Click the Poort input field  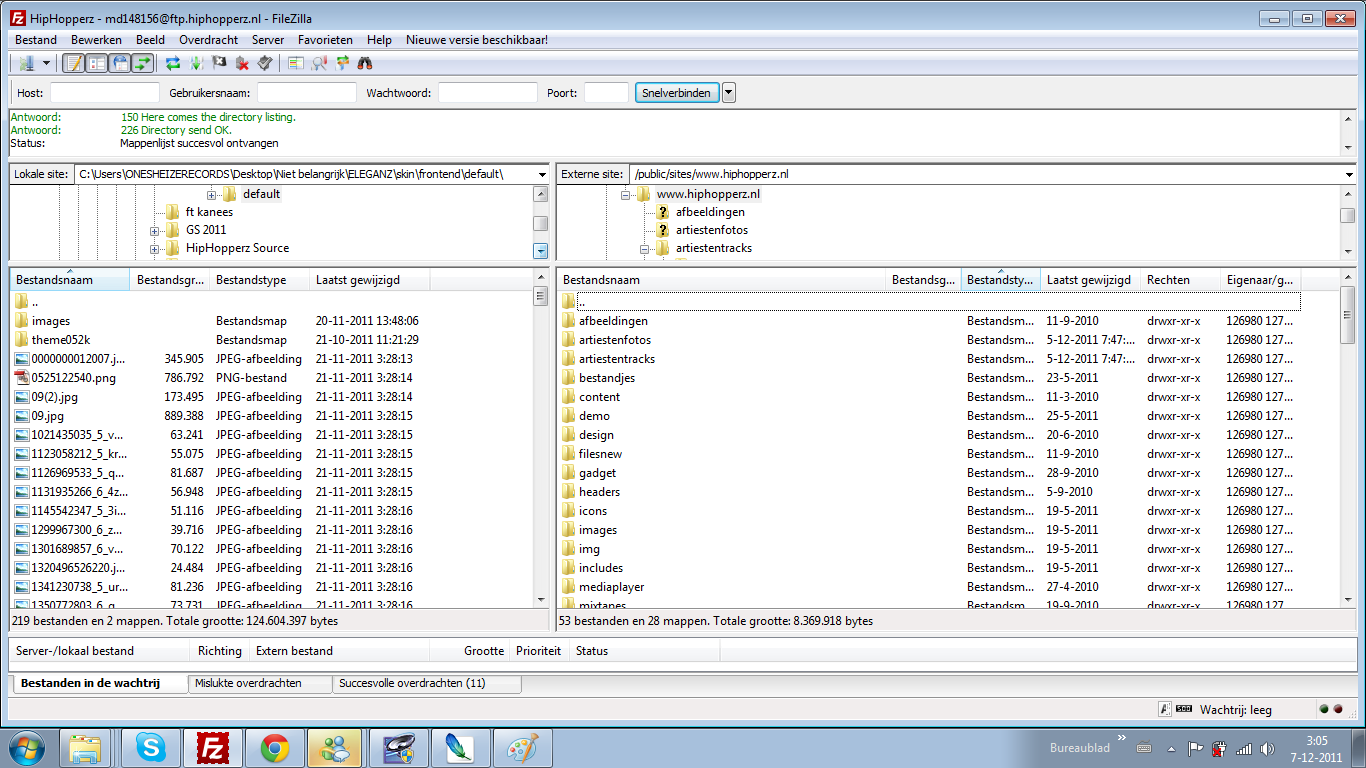[606, 93]
